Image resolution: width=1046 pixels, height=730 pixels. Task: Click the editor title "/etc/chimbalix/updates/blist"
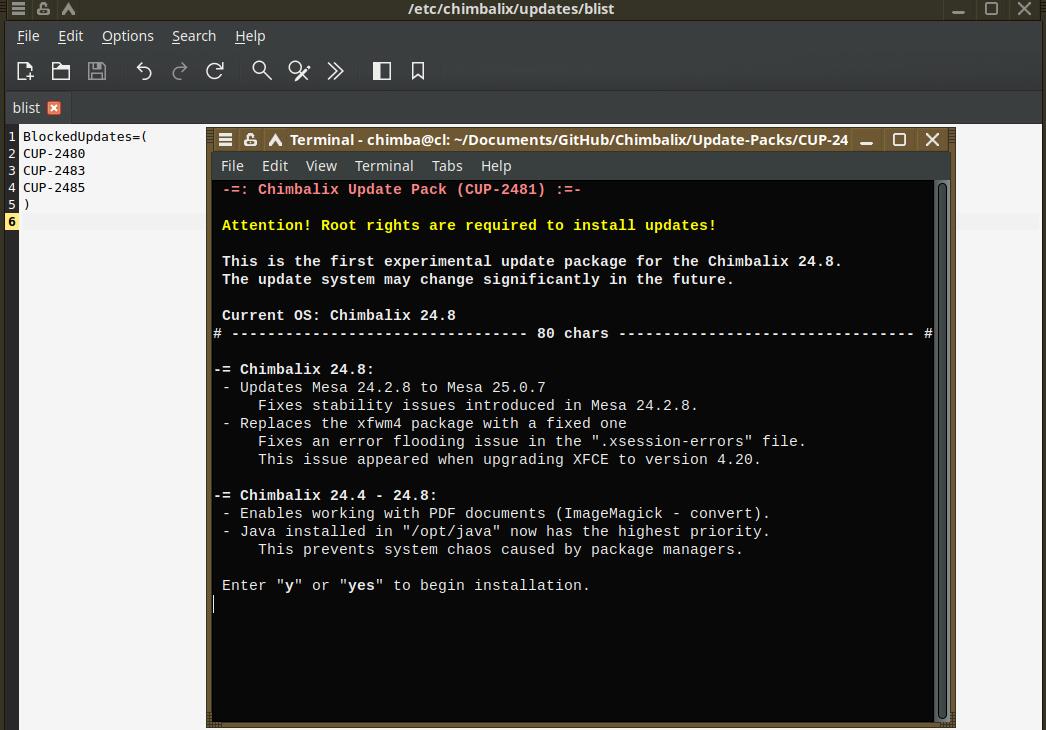511,9
